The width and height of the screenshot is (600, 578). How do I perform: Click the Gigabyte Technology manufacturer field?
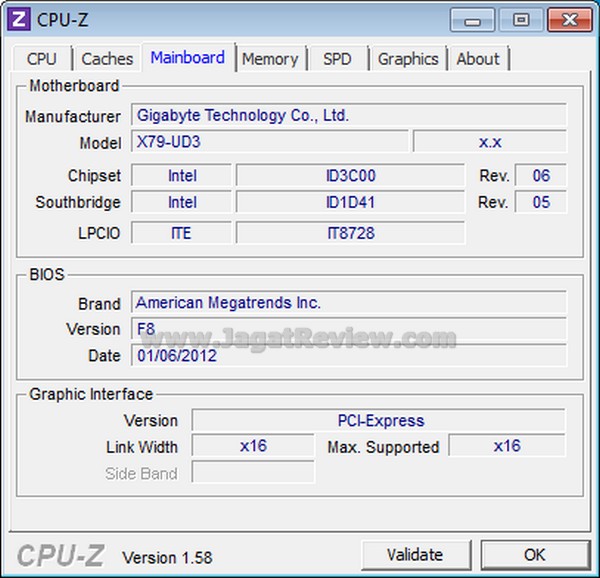tap(349, 115)
